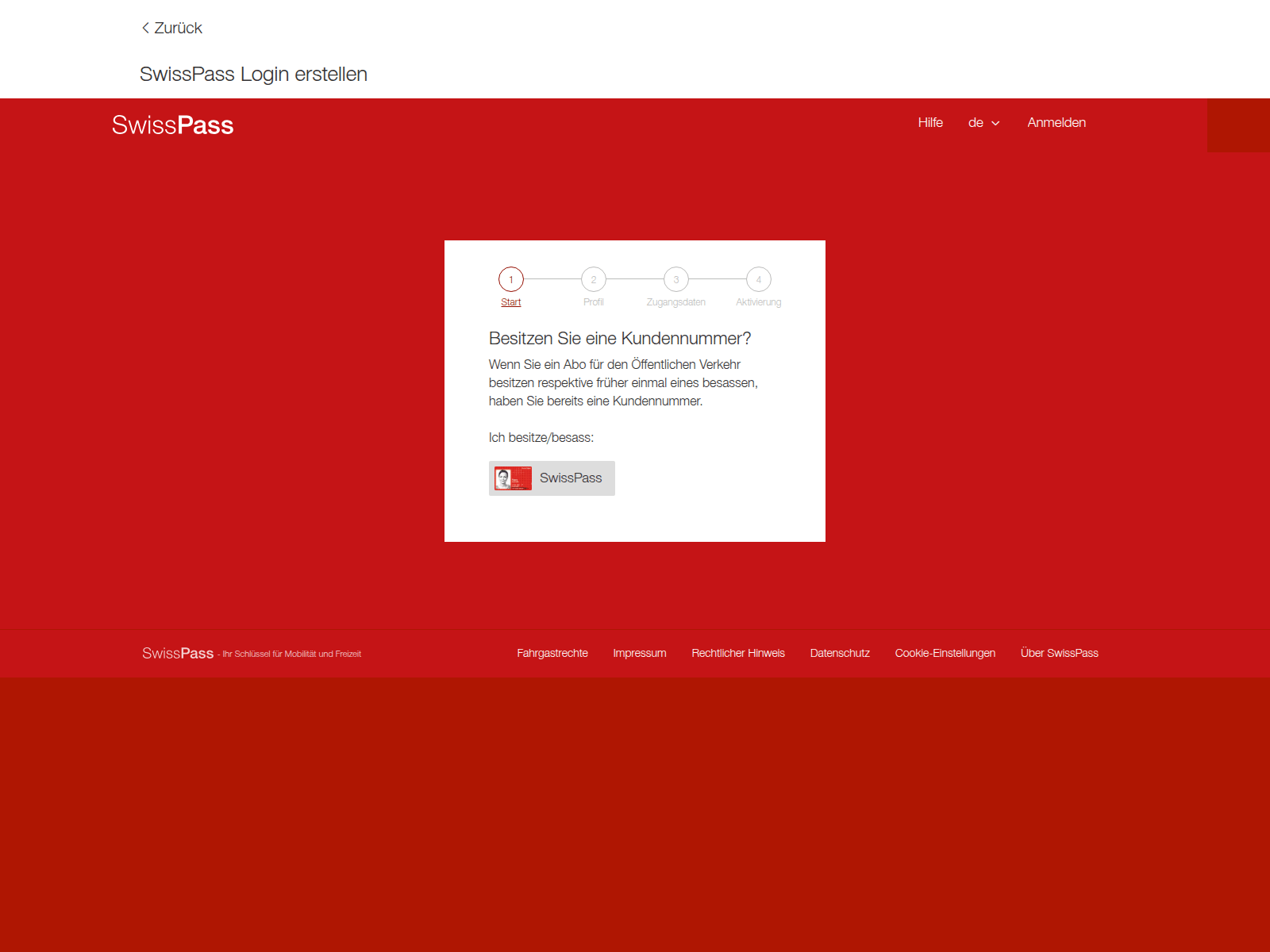This screenshot has width=1270, height=952.
Task: Highlight the Aktivierung step label
Action: pyautogui.click(x=758, y=301)
